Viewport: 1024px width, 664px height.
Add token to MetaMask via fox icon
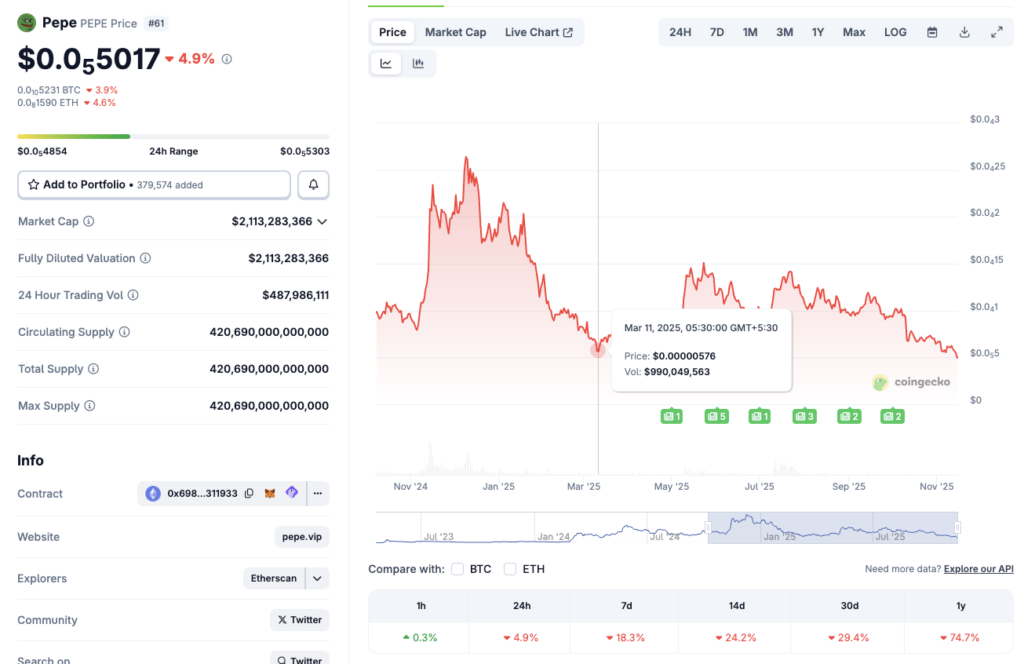point(270,493)
